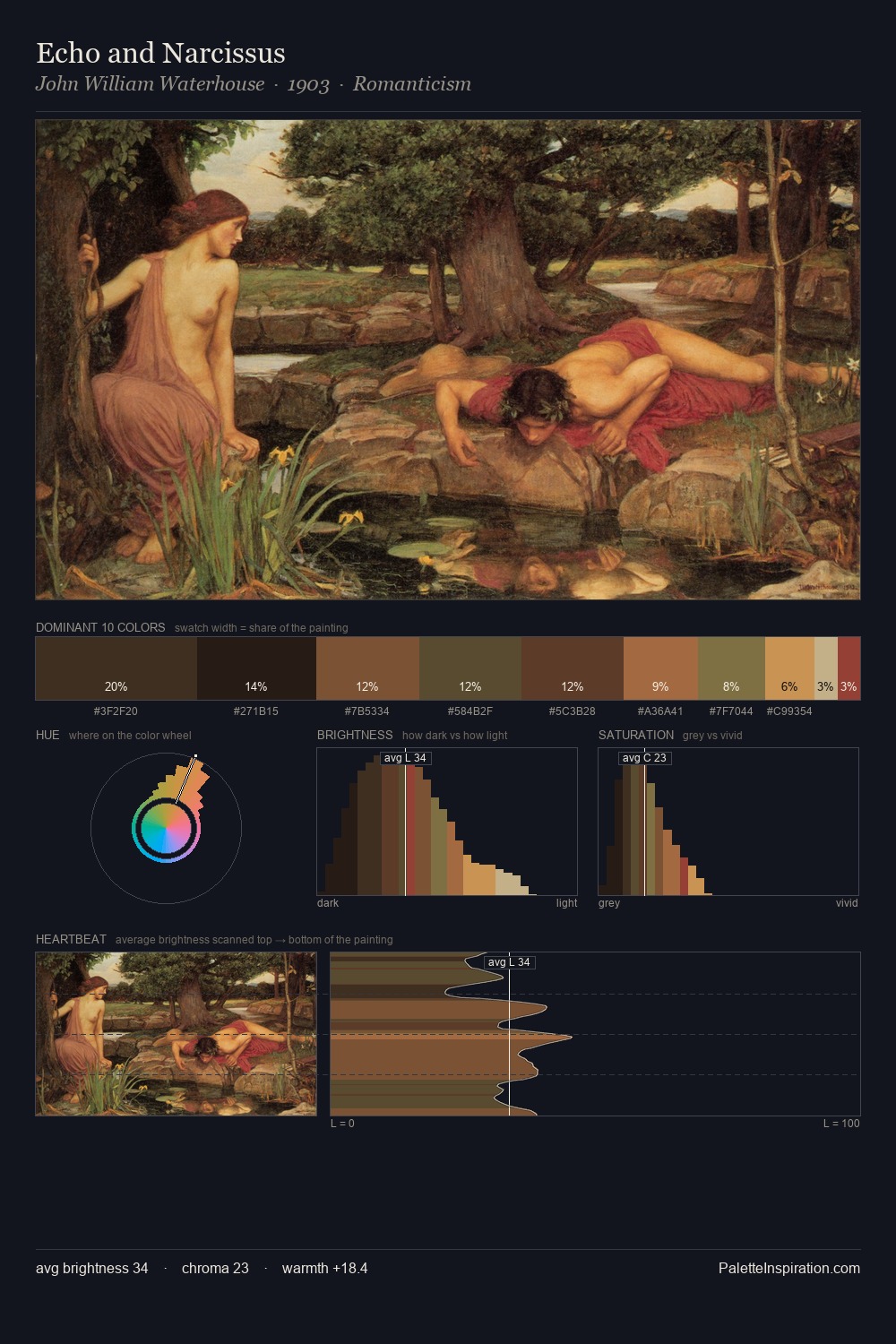Select the hex label #7B5334
The image size is (896, 1344).
pos(367,711)
